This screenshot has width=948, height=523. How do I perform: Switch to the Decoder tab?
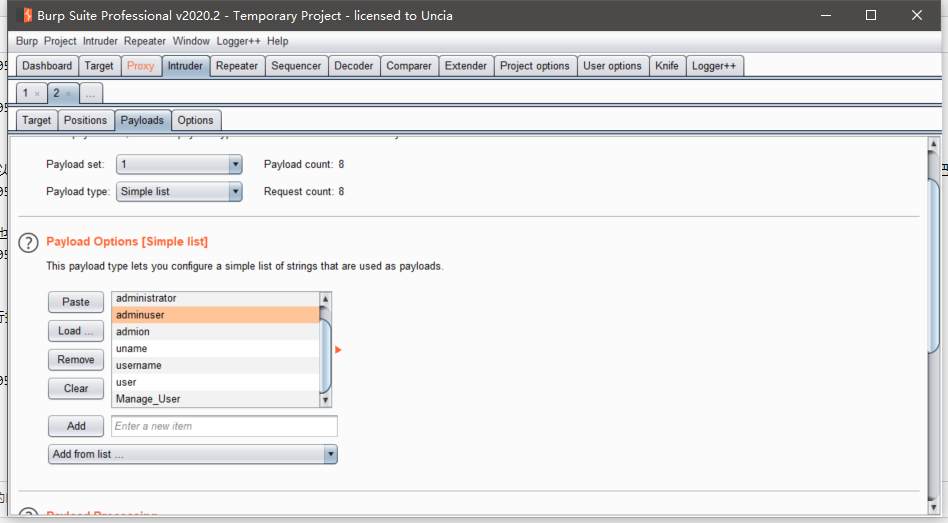pos(354,66)
